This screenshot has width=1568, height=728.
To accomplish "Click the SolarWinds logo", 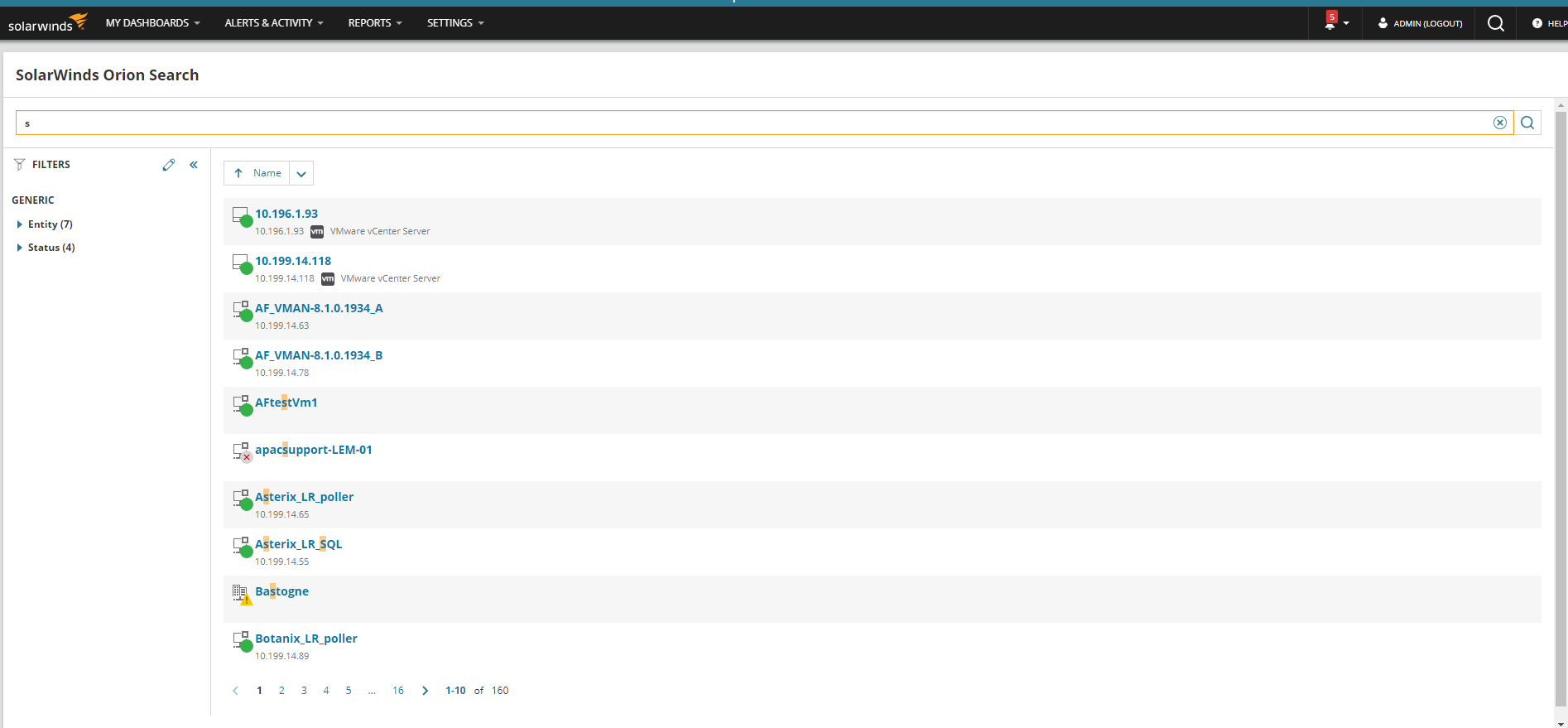I will 47,22.
